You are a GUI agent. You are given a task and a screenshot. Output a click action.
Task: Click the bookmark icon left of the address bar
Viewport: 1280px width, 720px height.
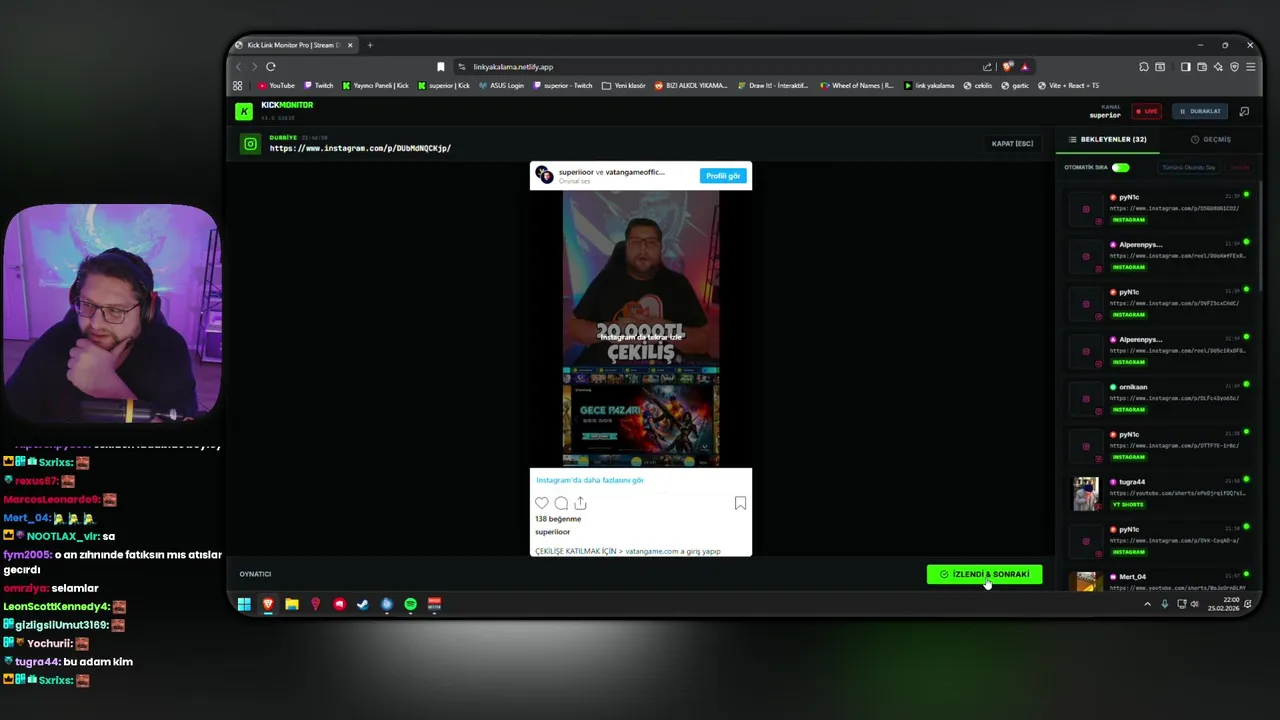coord(440,67)
